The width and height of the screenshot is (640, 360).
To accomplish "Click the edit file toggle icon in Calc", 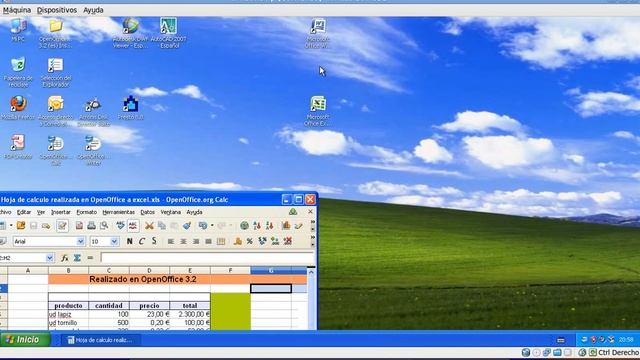I will point(62,226).
